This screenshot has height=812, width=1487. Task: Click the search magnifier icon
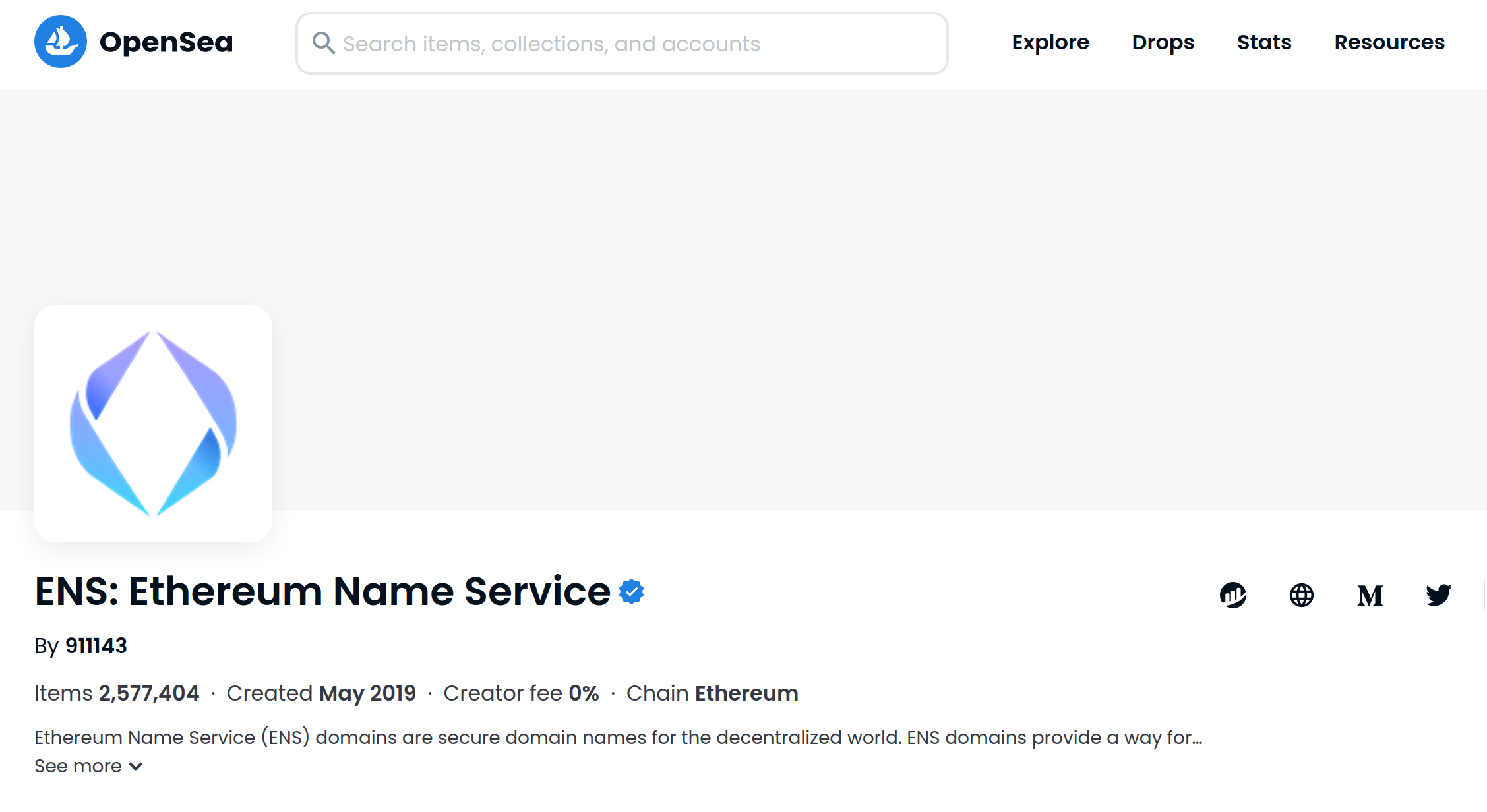click(323, 43)
